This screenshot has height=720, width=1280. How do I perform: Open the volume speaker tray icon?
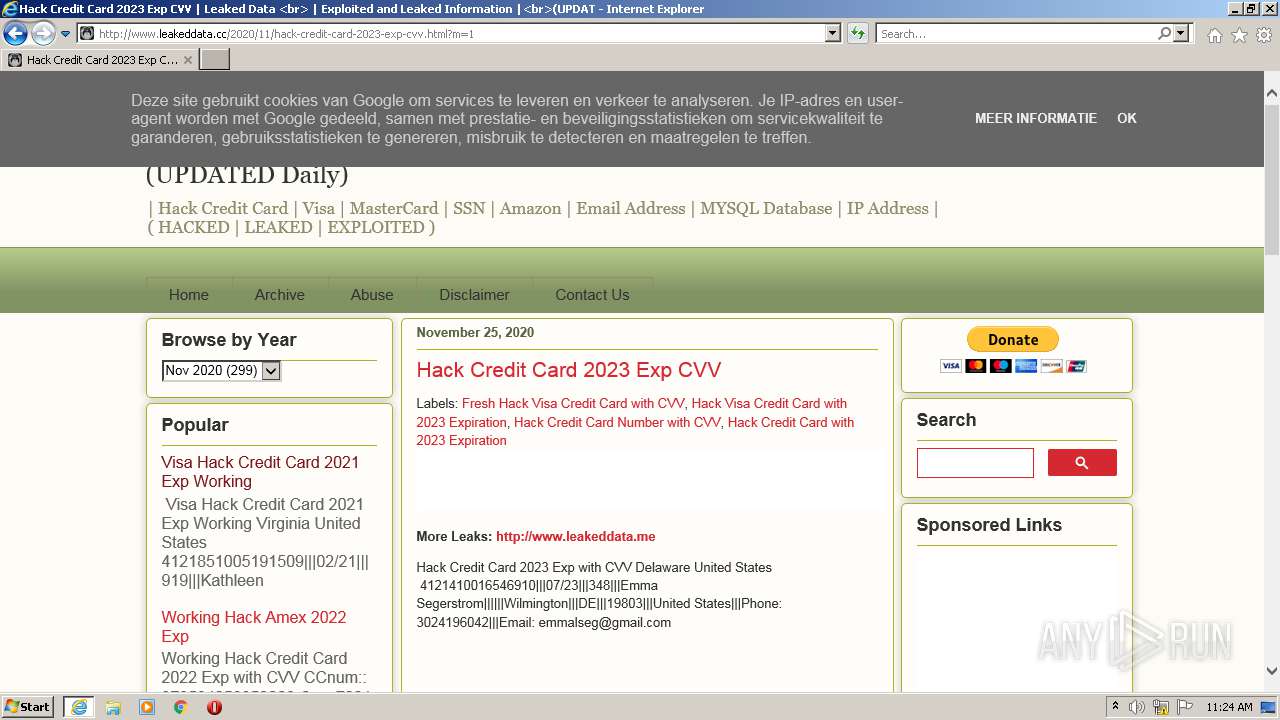pyautogui.click(x=1137, y=707)
